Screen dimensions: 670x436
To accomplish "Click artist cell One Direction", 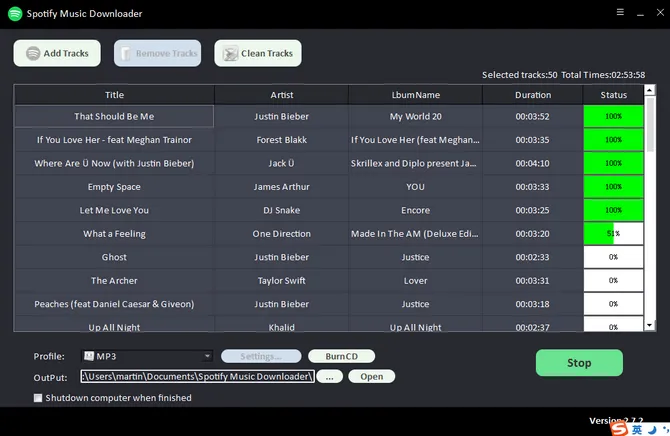I will 282,234.
